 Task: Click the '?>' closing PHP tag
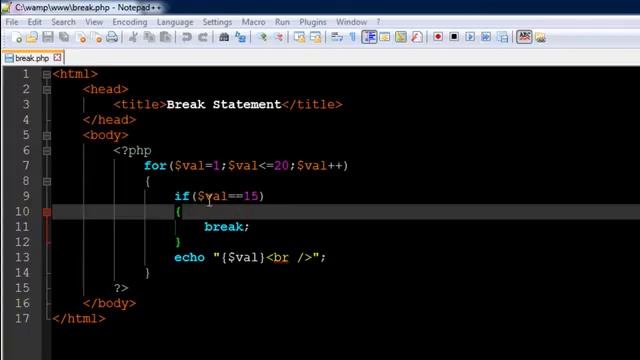point(121,288)
